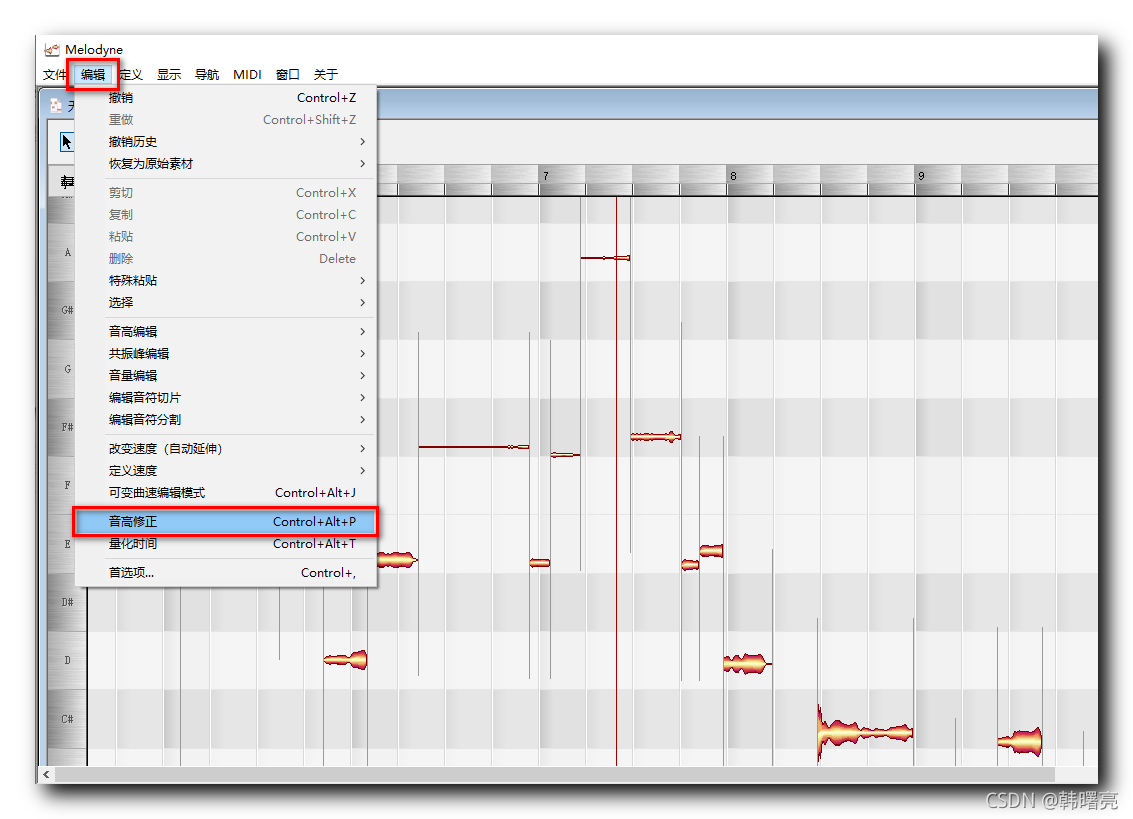Expand 改变速度（自动延伸）submenu
Viewport: 1133px width, 819px height.
tap(226, 449)
